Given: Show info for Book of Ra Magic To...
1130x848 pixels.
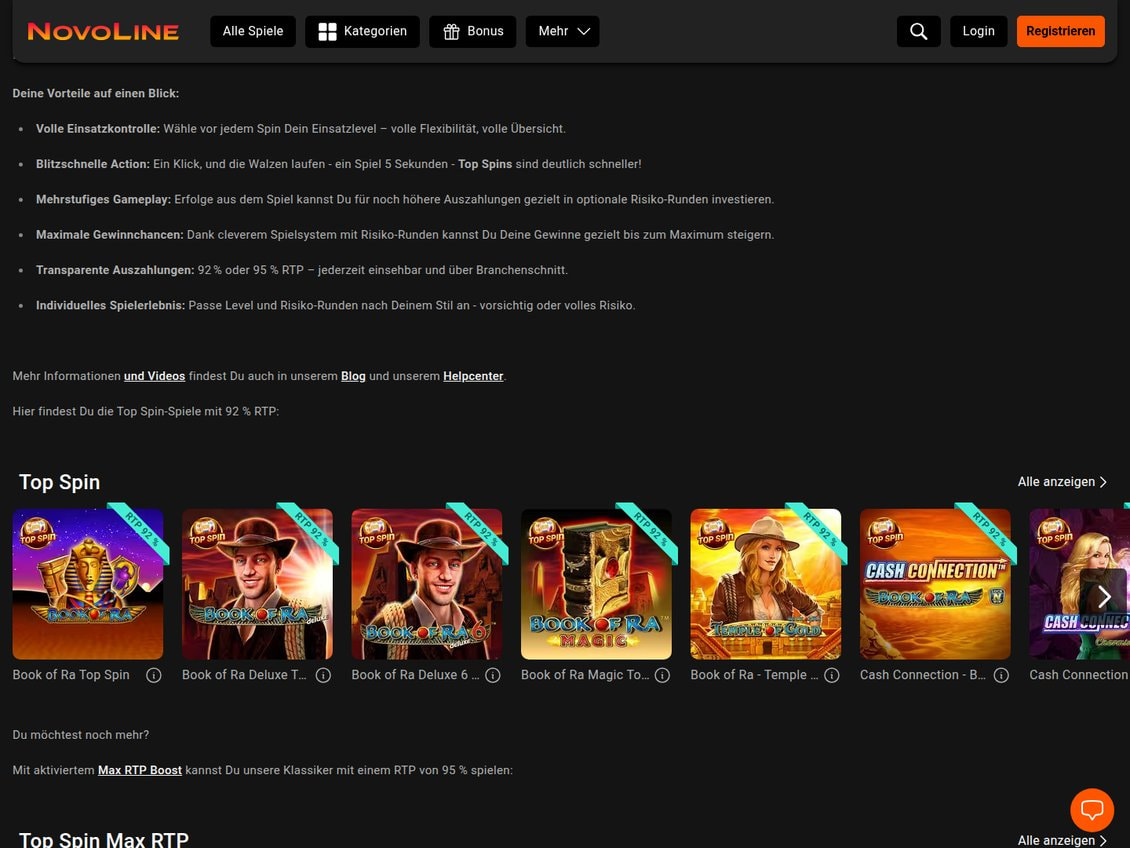Looking at the screenshot, I should (x=662, y=675).
